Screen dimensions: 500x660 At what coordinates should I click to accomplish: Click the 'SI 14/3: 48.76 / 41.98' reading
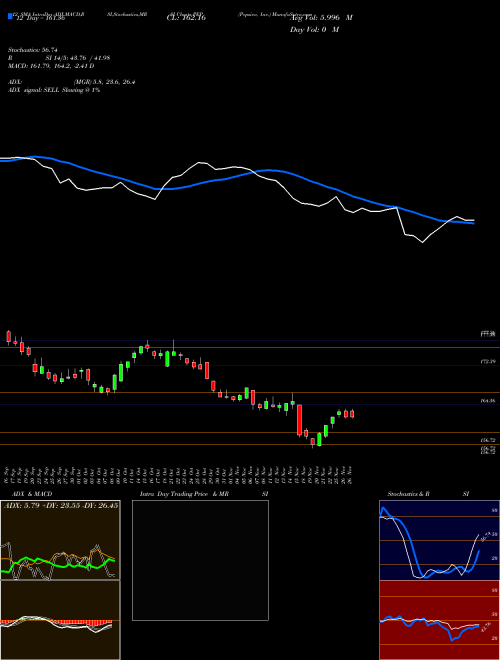[x=78, y=58]
